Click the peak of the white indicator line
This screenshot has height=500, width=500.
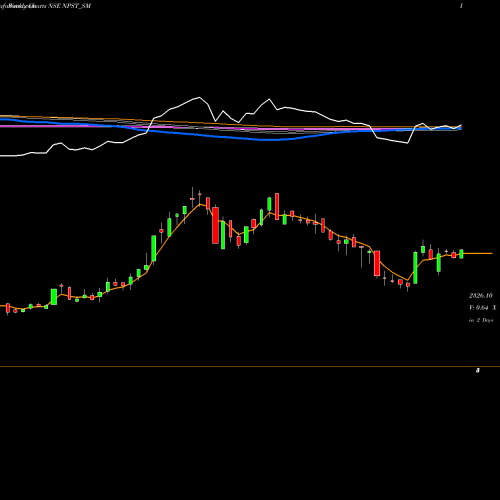pos(199,97)
